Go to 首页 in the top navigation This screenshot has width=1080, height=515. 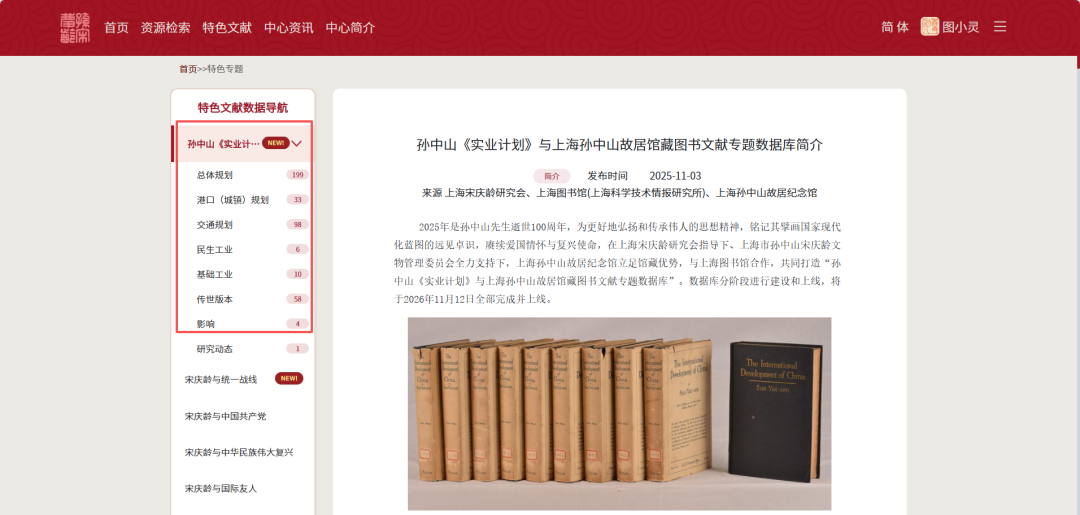tap(116, 28)
